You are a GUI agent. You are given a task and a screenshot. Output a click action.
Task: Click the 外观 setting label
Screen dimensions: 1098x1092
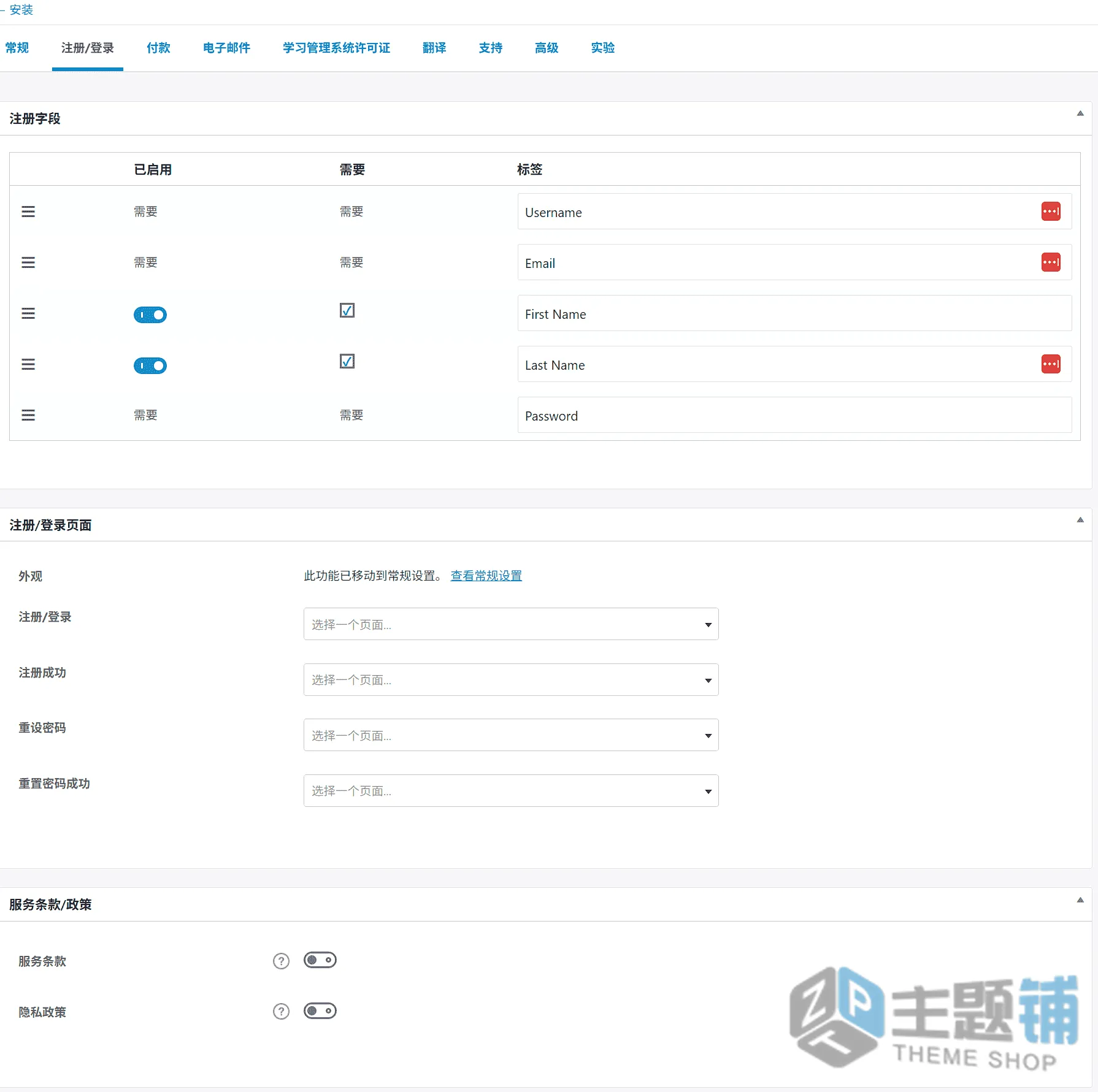(x=31, y=576)
